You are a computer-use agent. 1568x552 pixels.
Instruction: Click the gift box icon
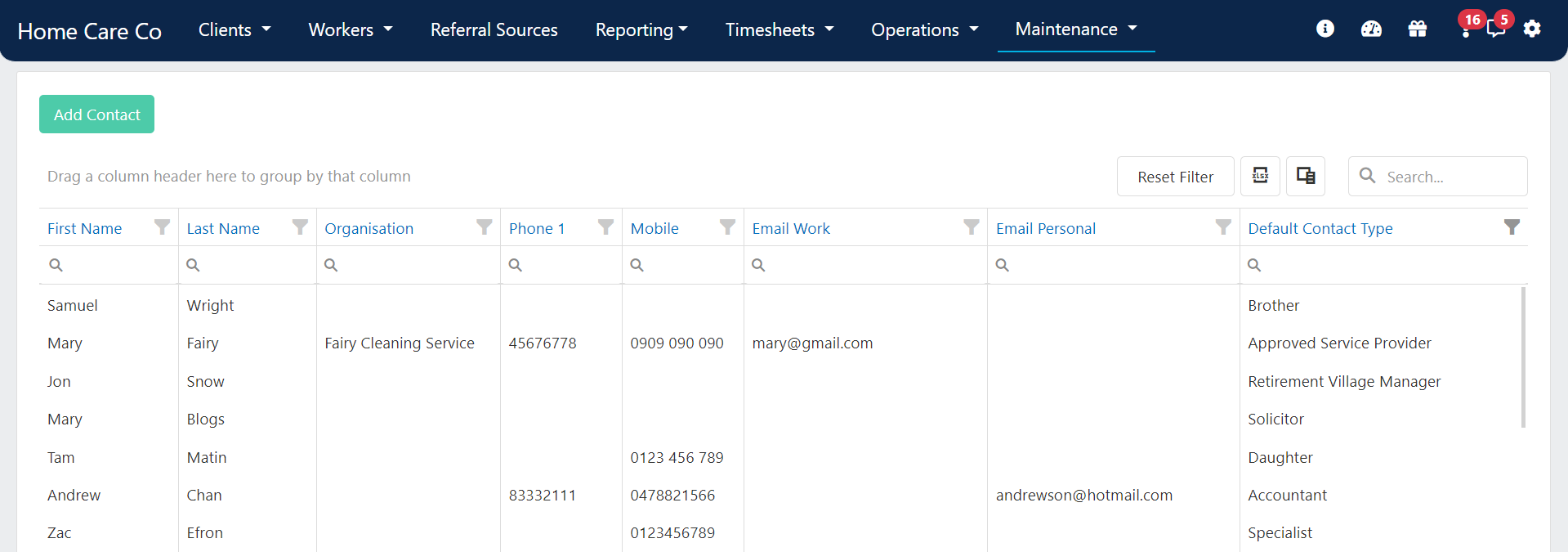[x=1418, y=29]
